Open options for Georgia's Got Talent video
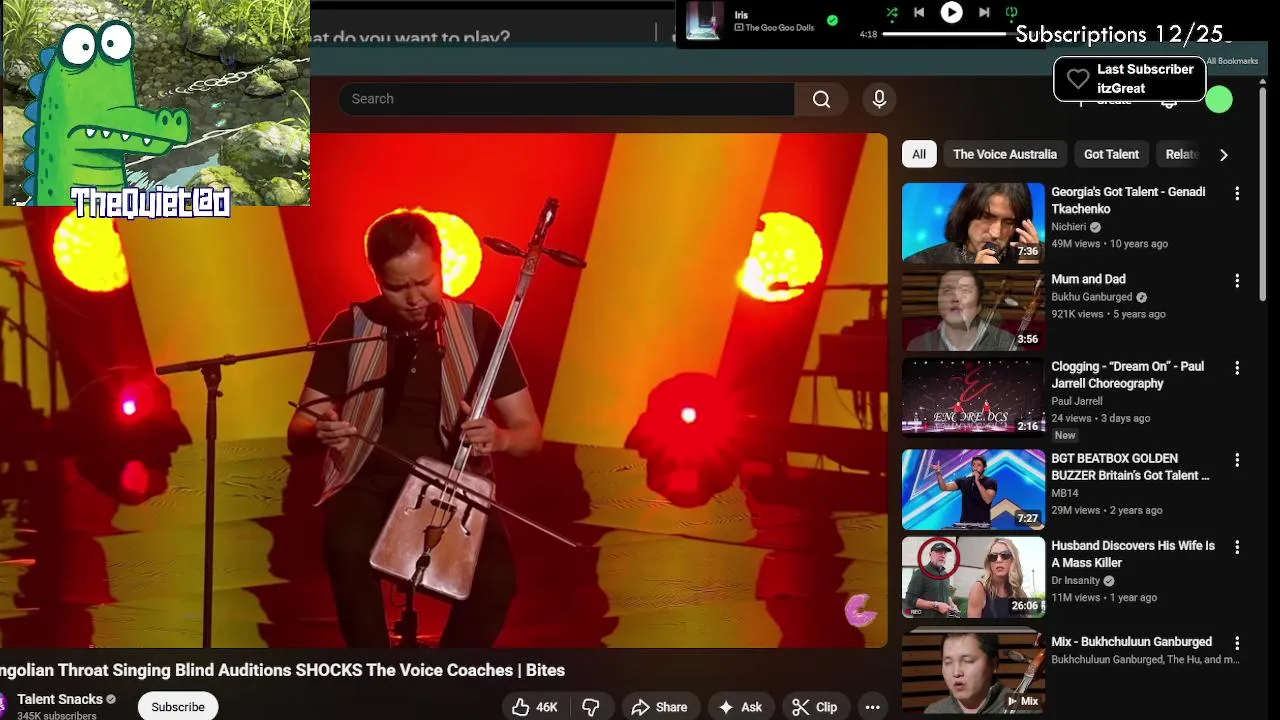This screenshot has height=720, width=1280. click(x=1237, y=194)
